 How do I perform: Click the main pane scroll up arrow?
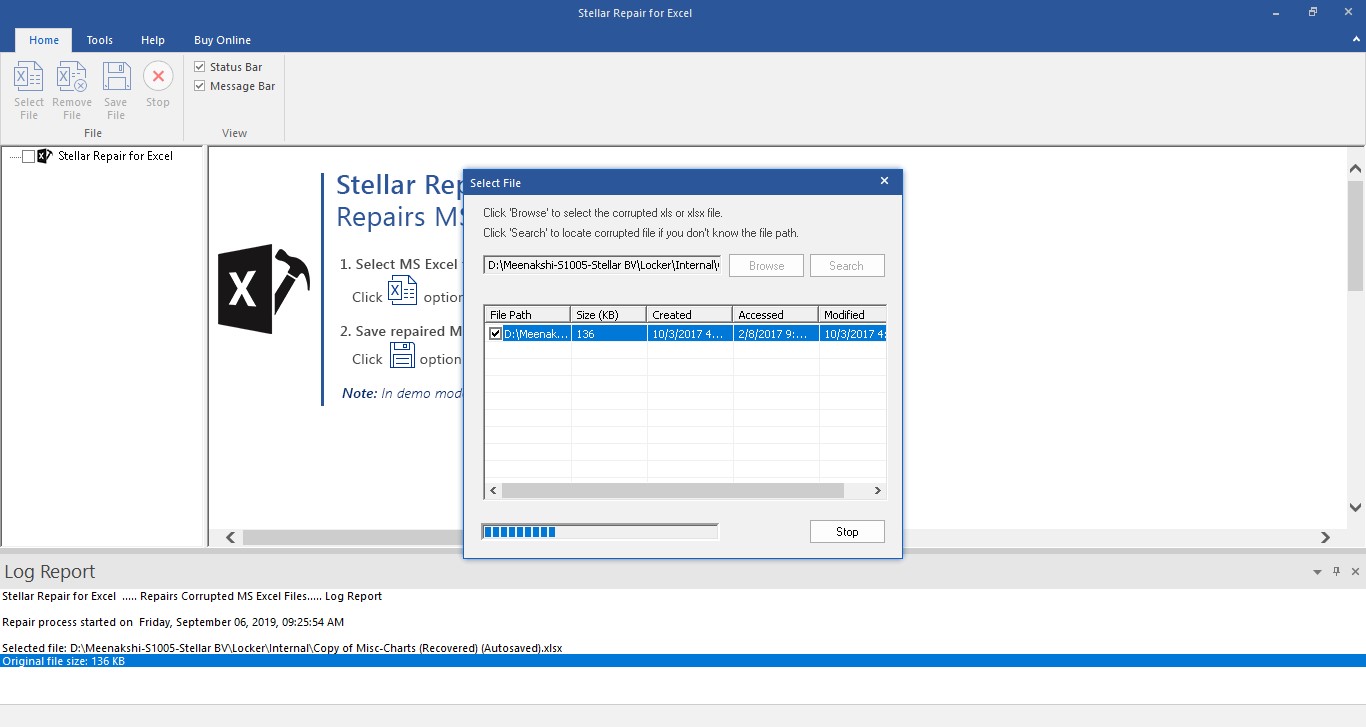pos(1356,169)
